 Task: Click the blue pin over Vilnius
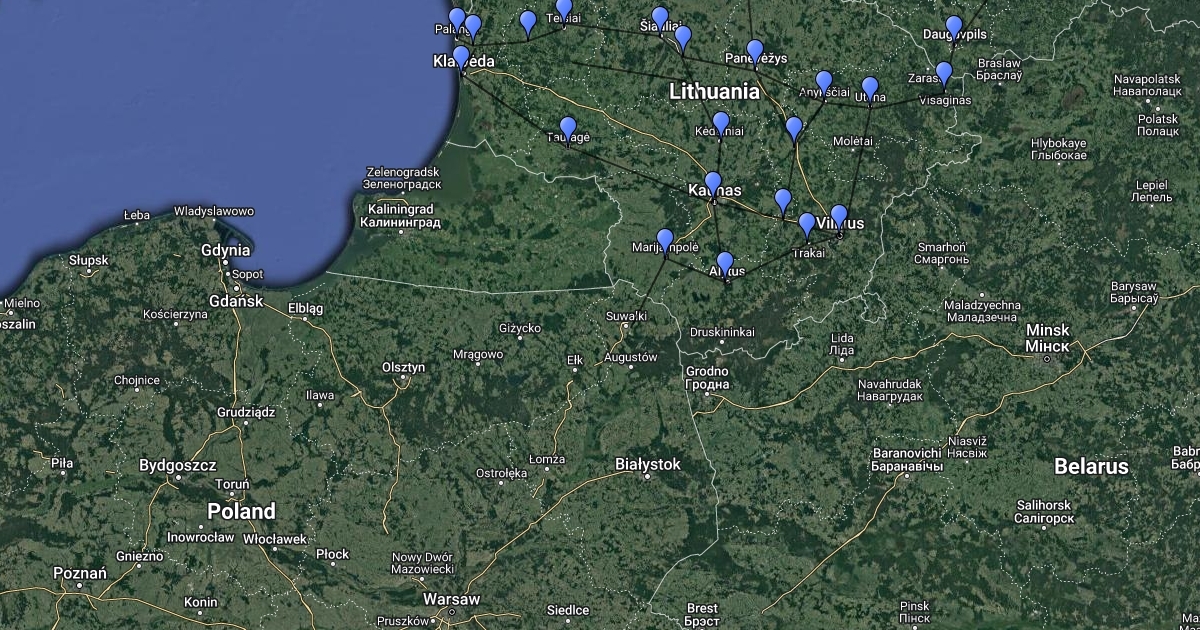click(839, 217)
